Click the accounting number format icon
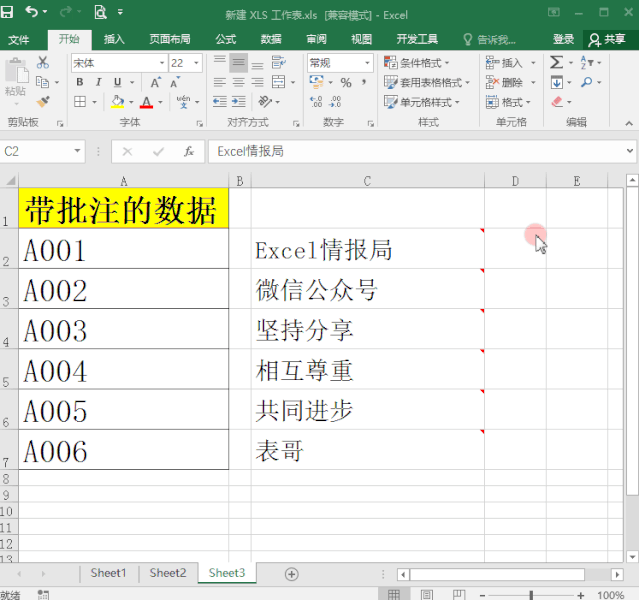The image size is (639, 600). [x=316, y=82]
